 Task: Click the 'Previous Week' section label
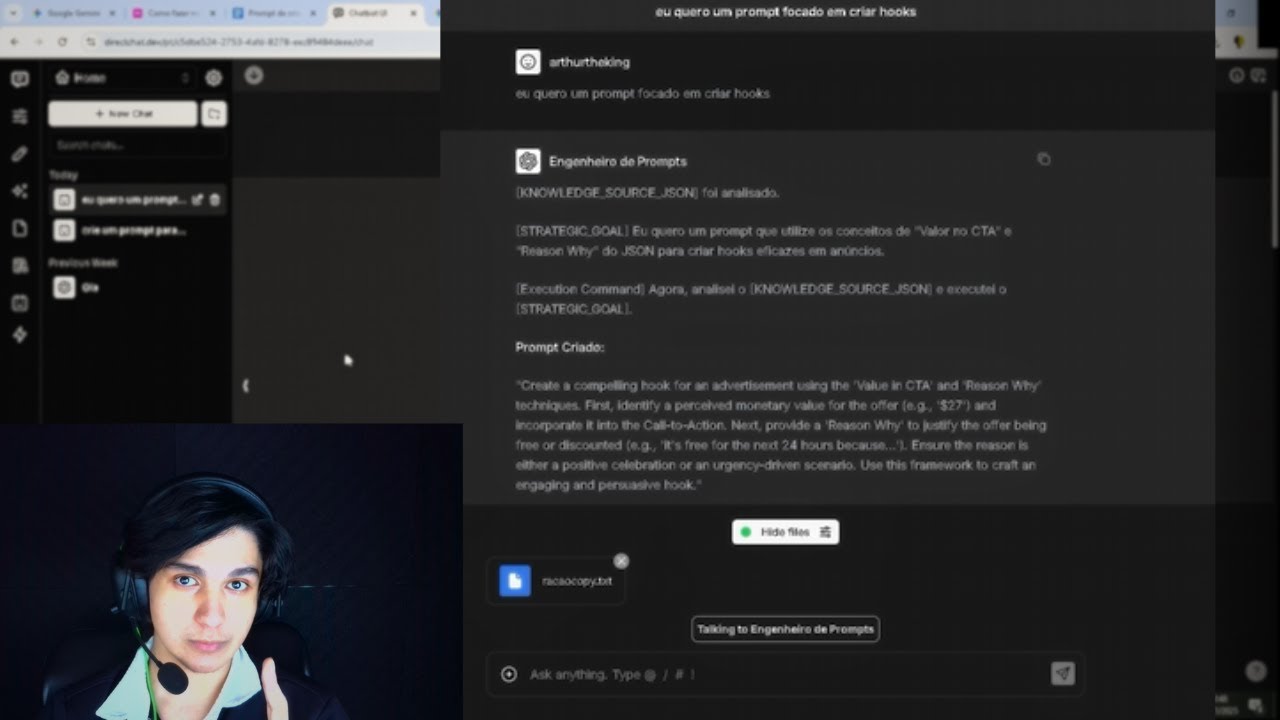83,263
